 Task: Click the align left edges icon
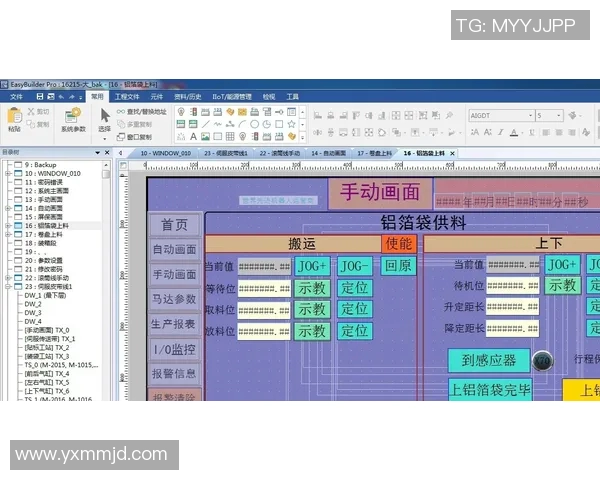pyautogui.click(x=318, y=115)
